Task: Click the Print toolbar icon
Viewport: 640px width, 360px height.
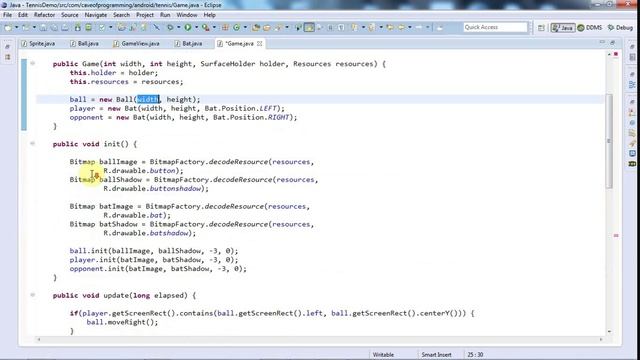Action: pyautogui.click(x=65, y=28)
